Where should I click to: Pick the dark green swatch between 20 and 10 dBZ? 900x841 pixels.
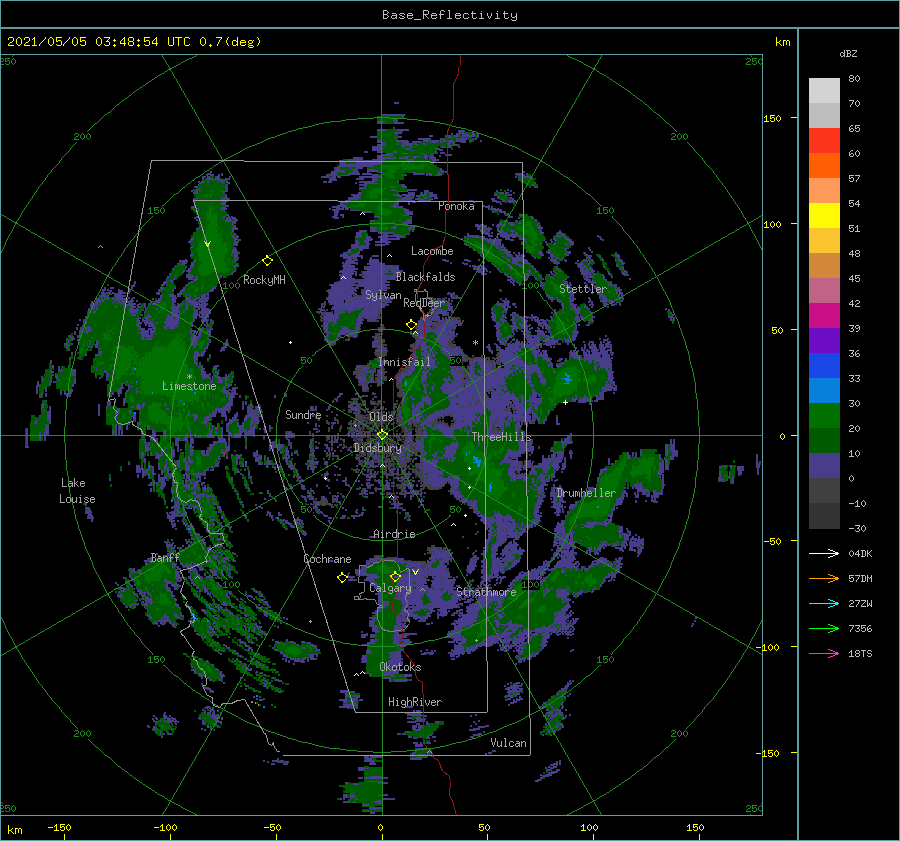click(x=824, y=441)
